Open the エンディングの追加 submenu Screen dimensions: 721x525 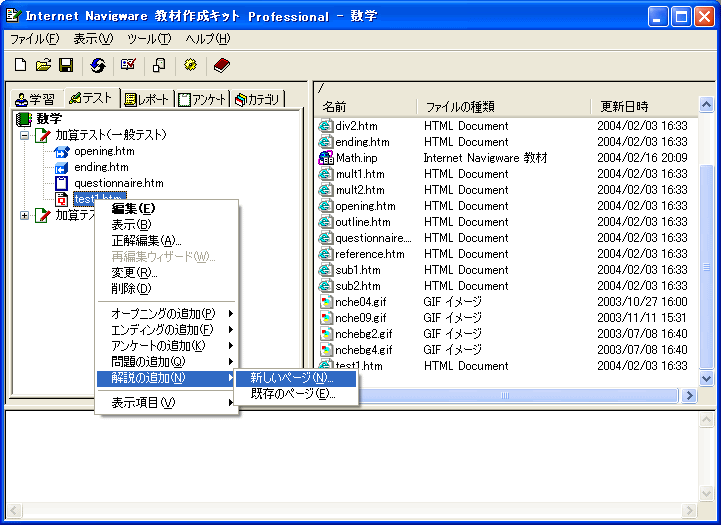[167, 330]
